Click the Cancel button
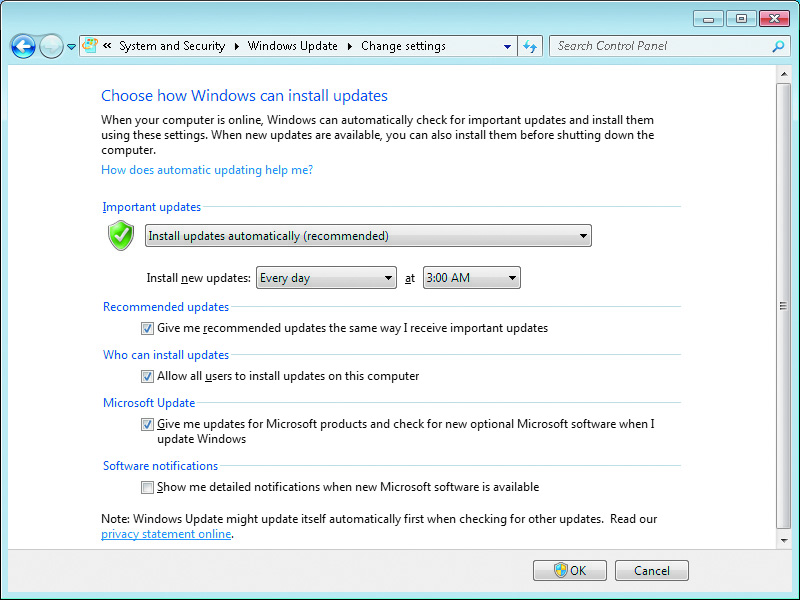The height and width of the screenshot is (600, 800). pyautogui.click(x=652, y=570)
